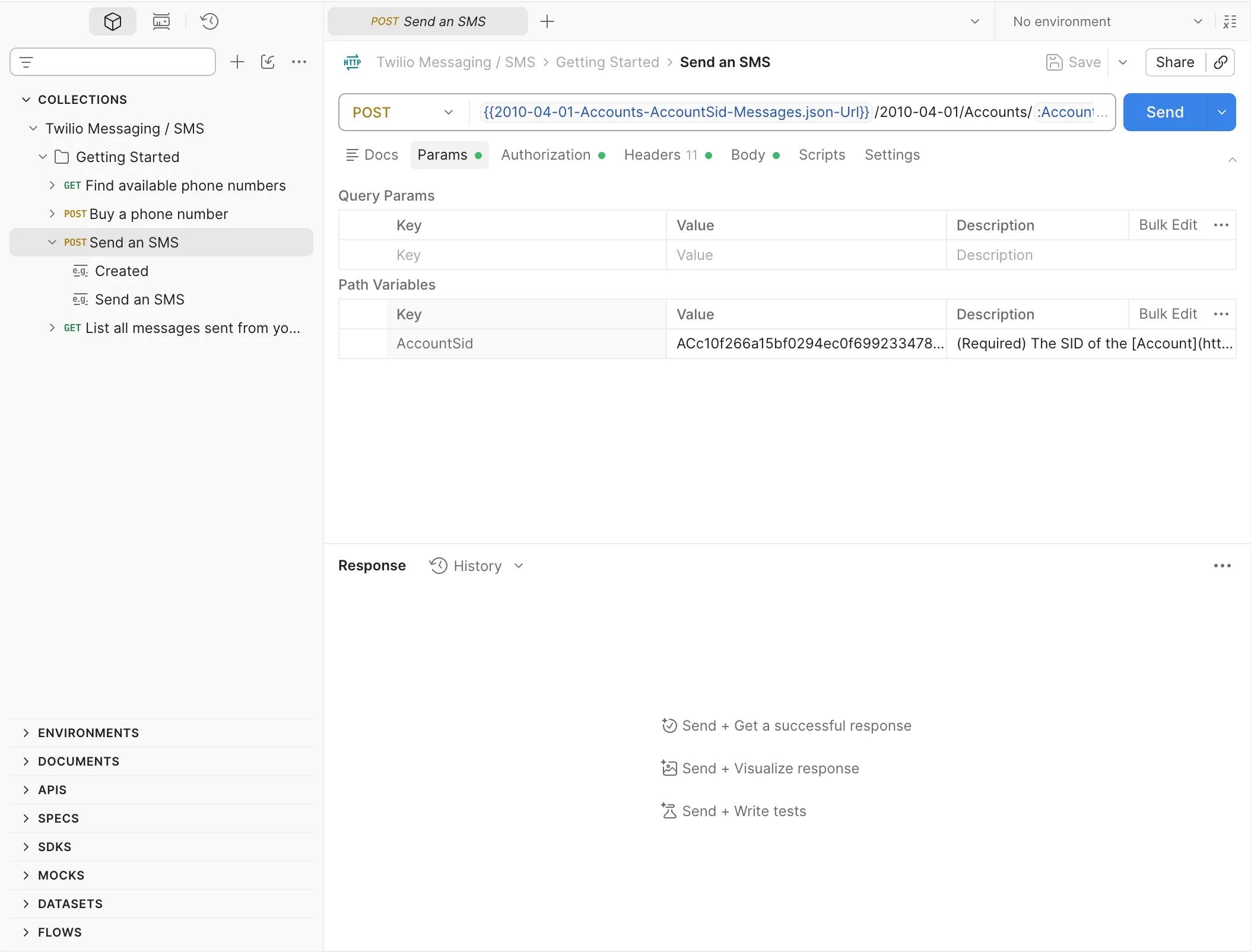1251x952 pixels.
Task: Click the empty query param Key field
Action: pos(527,255)
